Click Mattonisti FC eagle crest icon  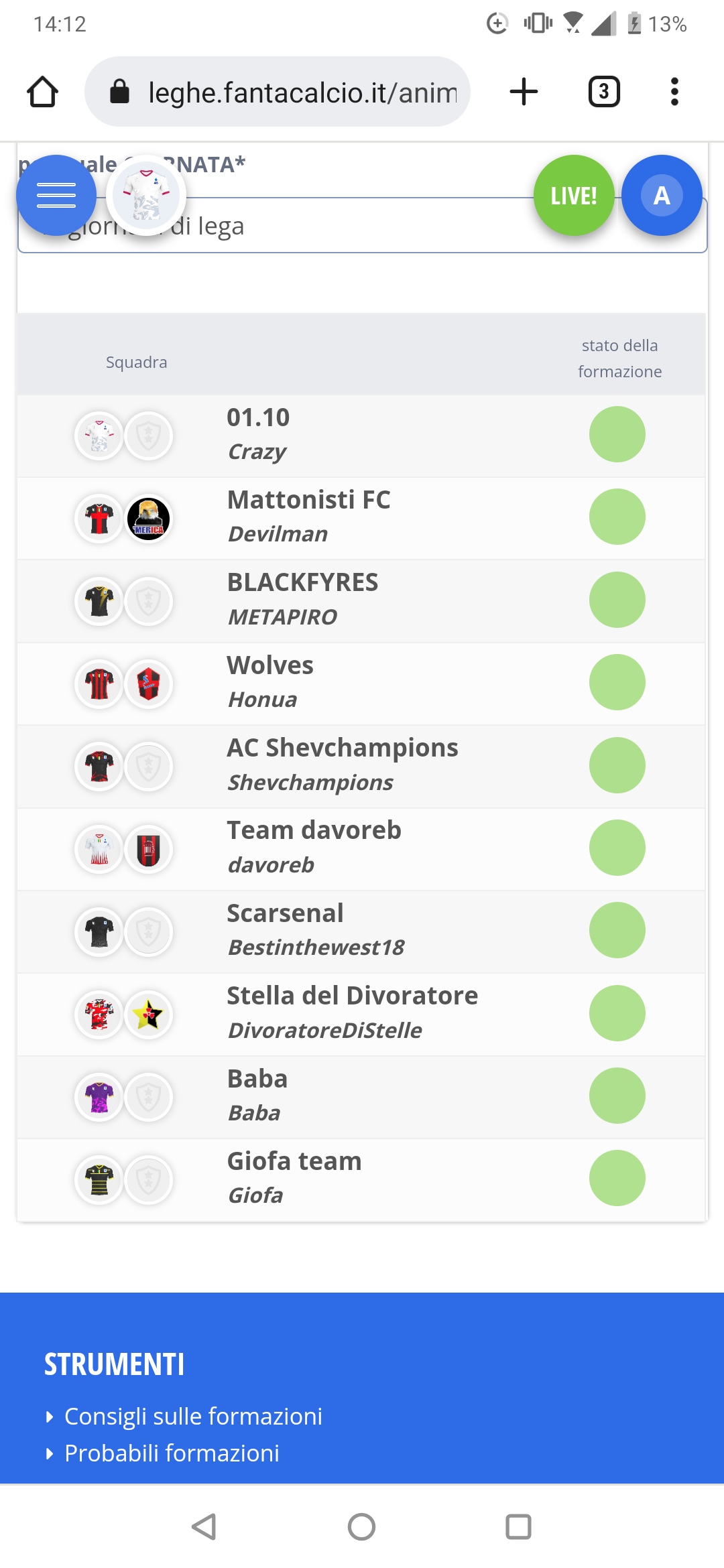(148, 519)
